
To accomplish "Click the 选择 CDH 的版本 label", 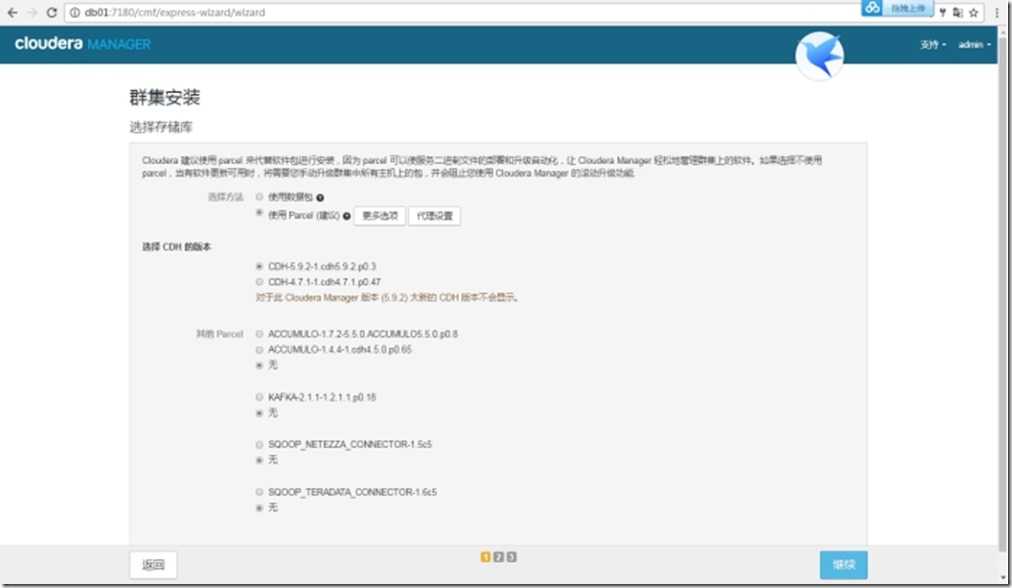I will click(176, 247).
